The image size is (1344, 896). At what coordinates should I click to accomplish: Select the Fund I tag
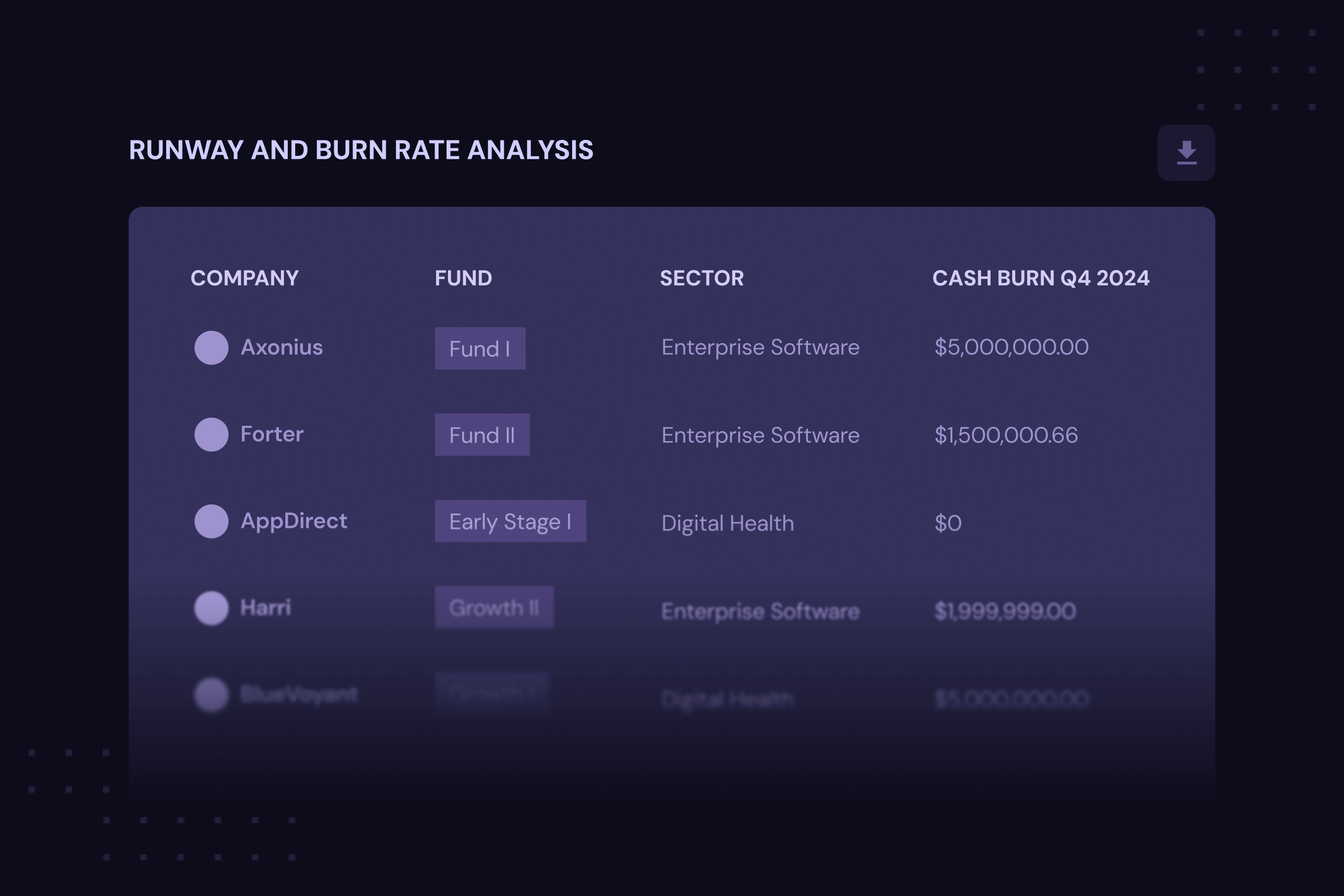point(480,348)
